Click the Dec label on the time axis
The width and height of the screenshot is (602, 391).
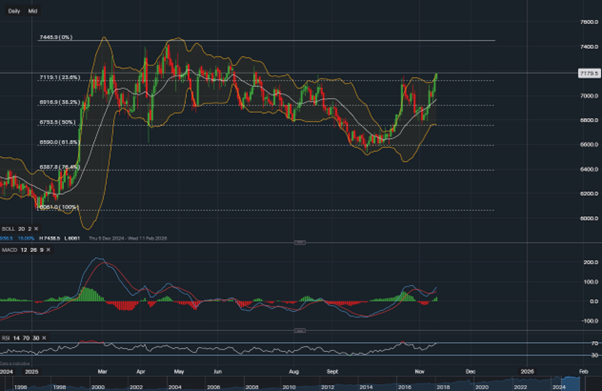tap(471, 371)
